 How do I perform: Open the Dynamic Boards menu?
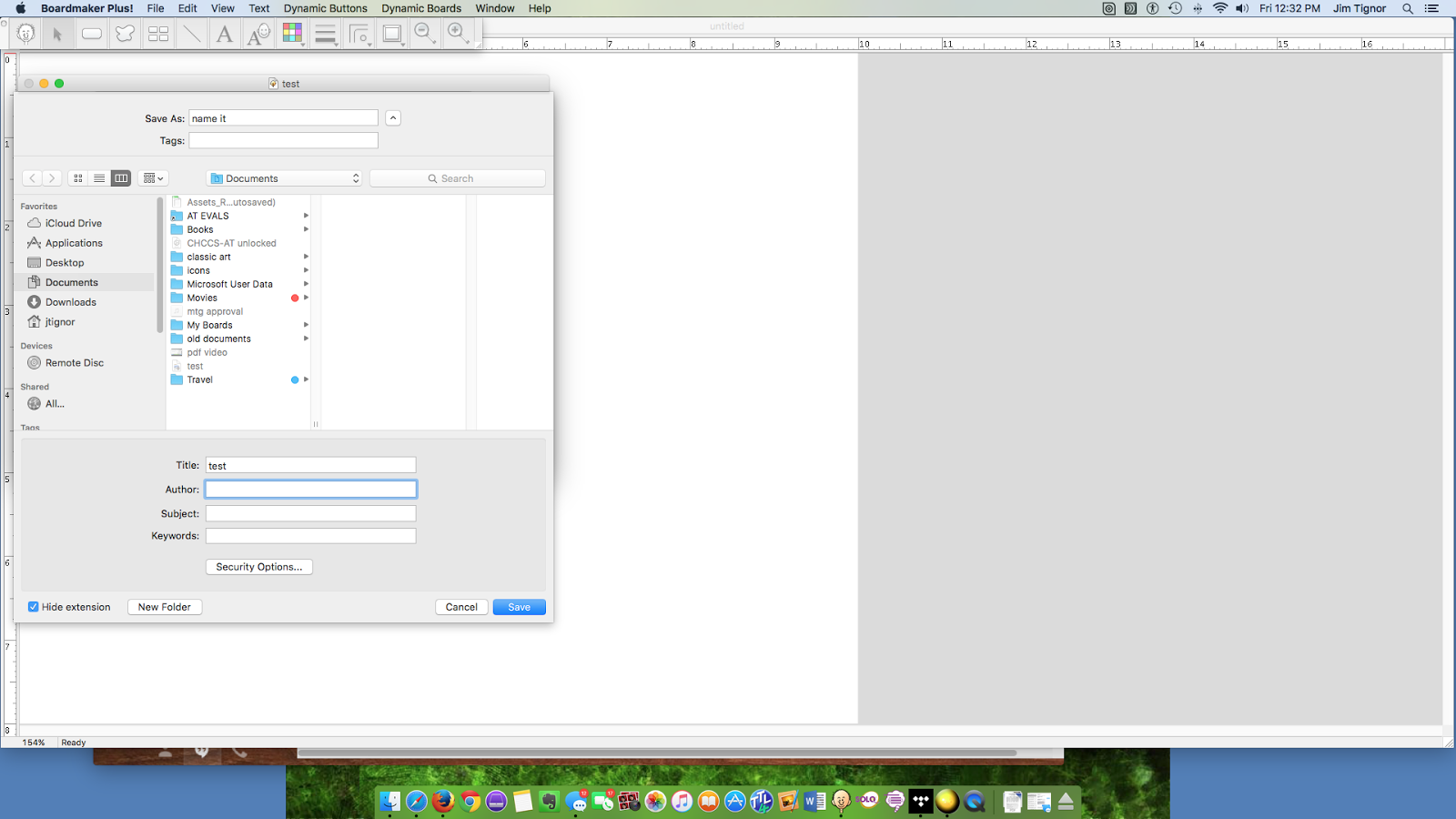tap(420, 8)
